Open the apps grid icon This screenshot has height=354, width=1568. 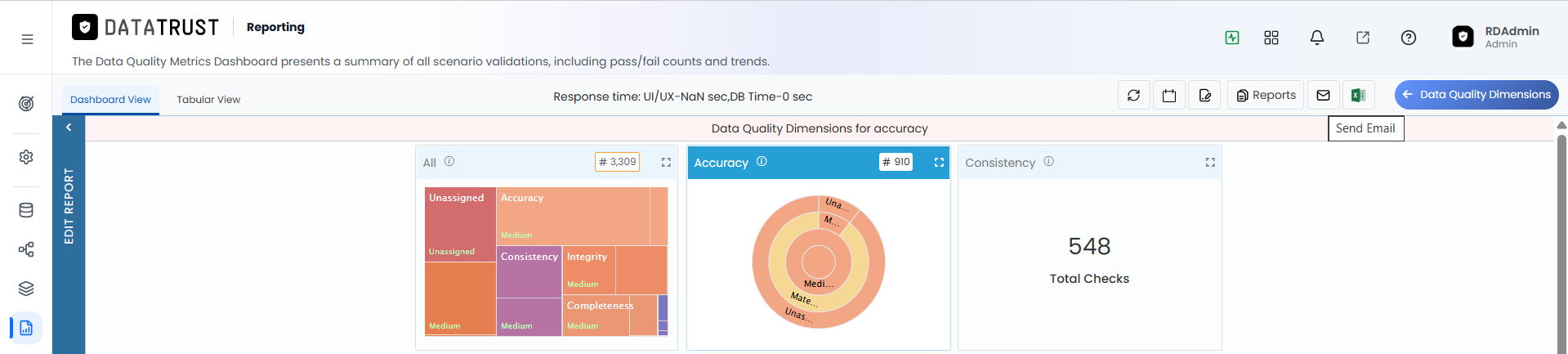click(x=1271, y=38)
